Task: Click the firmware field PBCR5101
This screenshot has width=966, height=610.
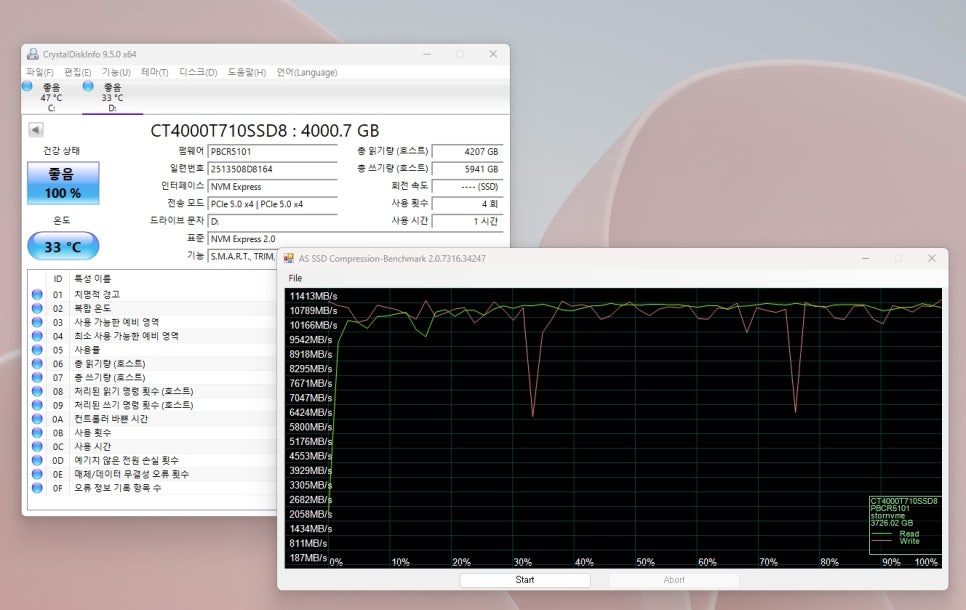Action: pyautogui.click(x=273, y=152)
